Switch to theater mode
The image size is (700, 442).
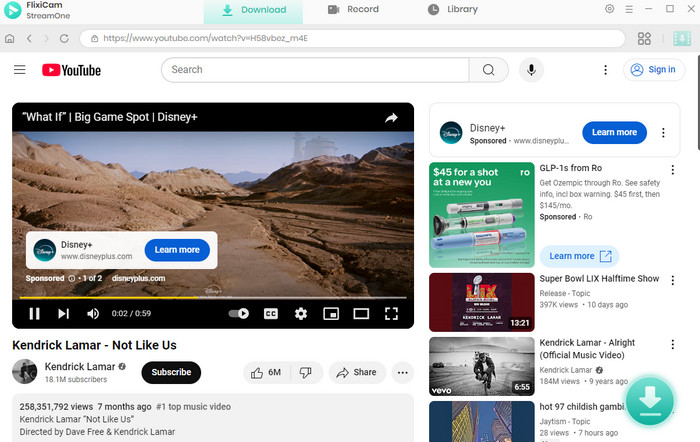click(361, 313)
